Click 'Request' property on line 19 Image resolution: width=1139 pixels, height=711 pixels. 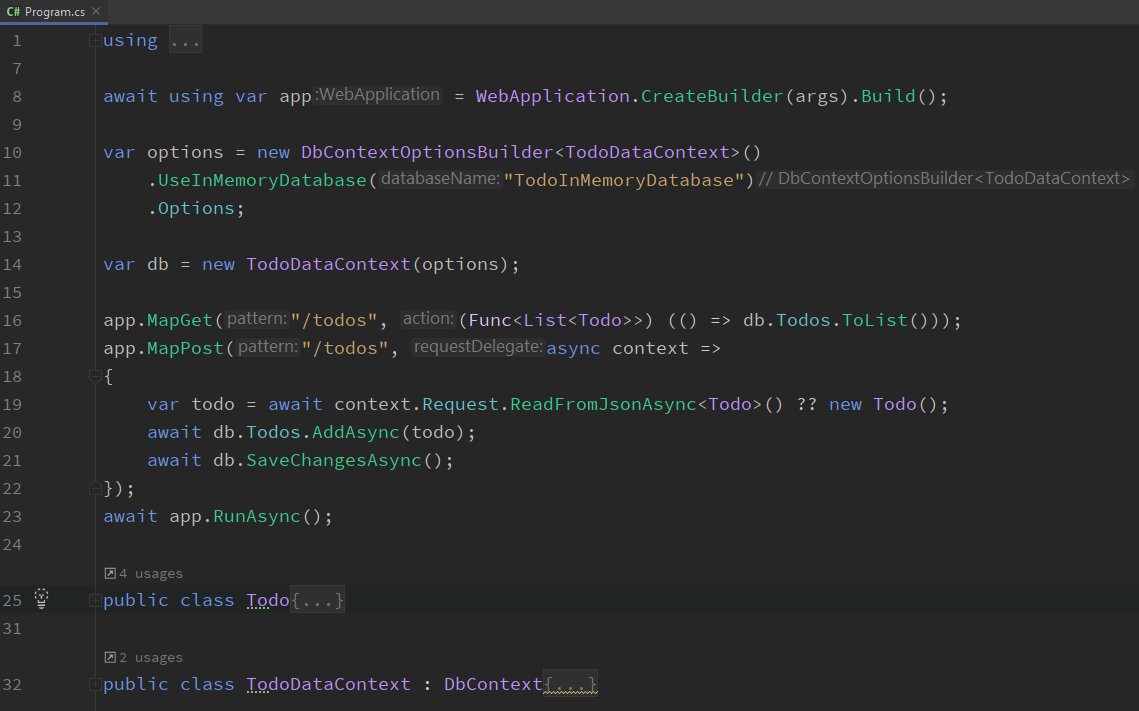point(461,405)
